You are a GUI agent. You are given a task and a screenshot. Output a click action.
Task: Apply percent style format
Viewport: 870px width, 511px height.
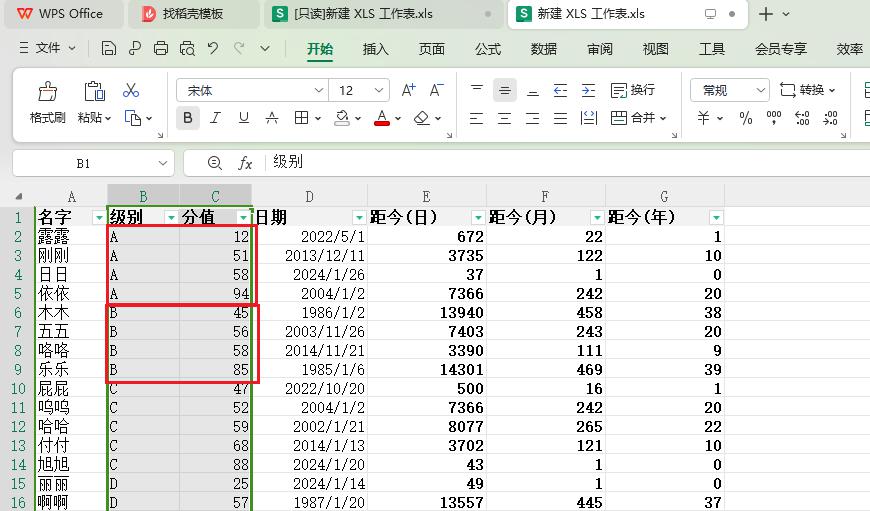pos(746,118)
